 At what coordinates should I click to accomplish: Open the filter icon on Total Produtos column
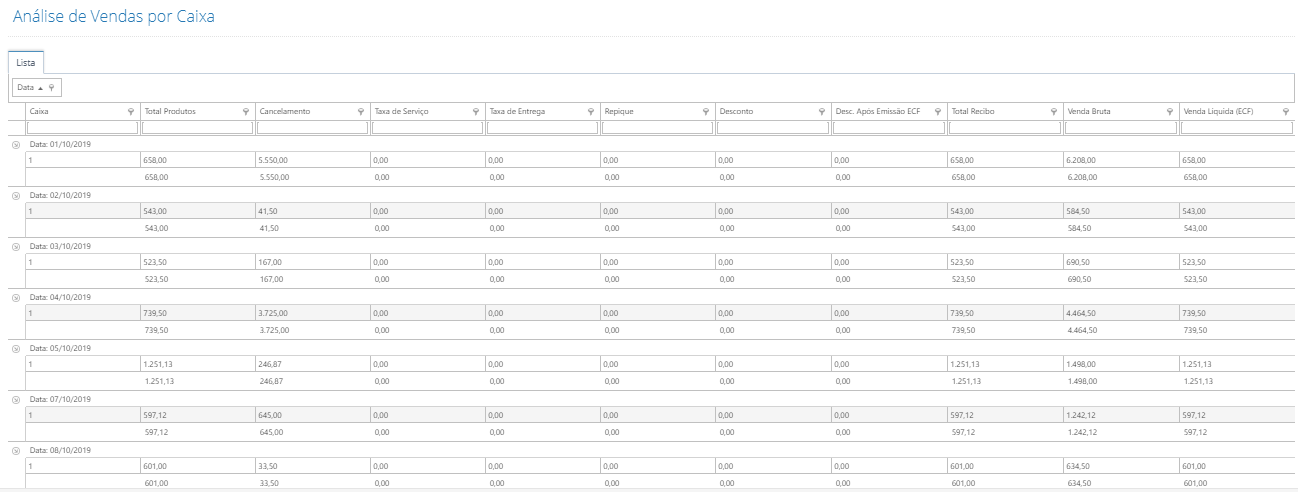(x=246, y=112)
